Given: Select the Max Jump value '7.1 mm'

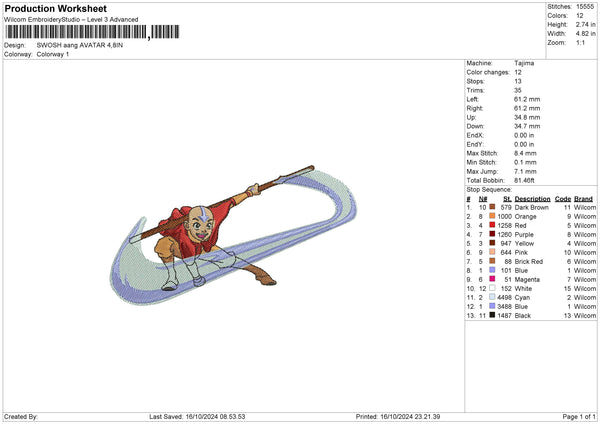Looking at the screenshot, I should (x=525, y=171).
